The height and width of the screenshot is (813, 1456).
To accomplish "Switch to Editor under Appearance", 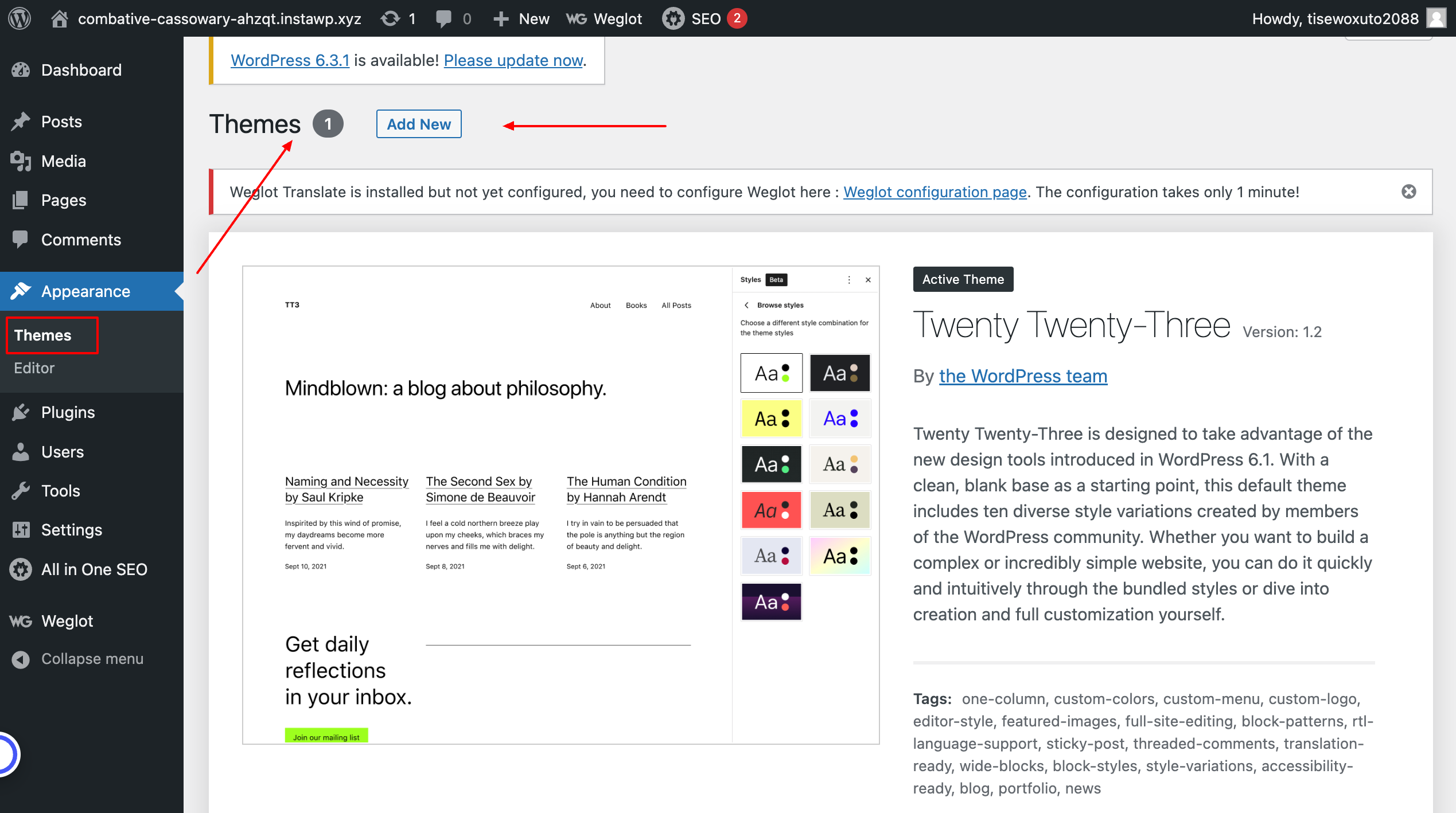I will pyautogui.click(x=33, y=368).
